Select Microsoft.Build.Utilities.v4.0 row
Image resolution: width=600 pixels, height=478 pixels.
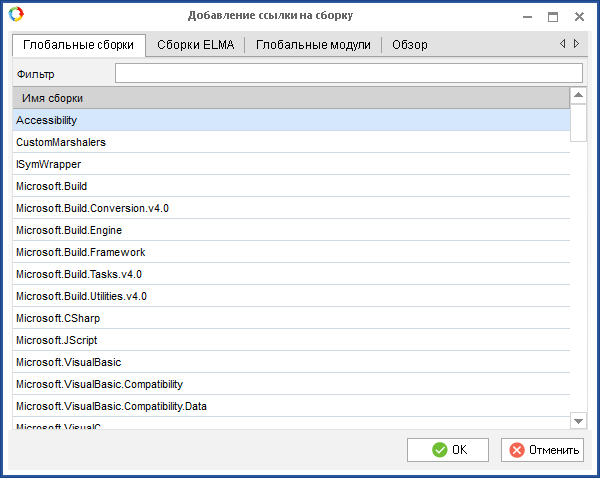coord(291,296)
